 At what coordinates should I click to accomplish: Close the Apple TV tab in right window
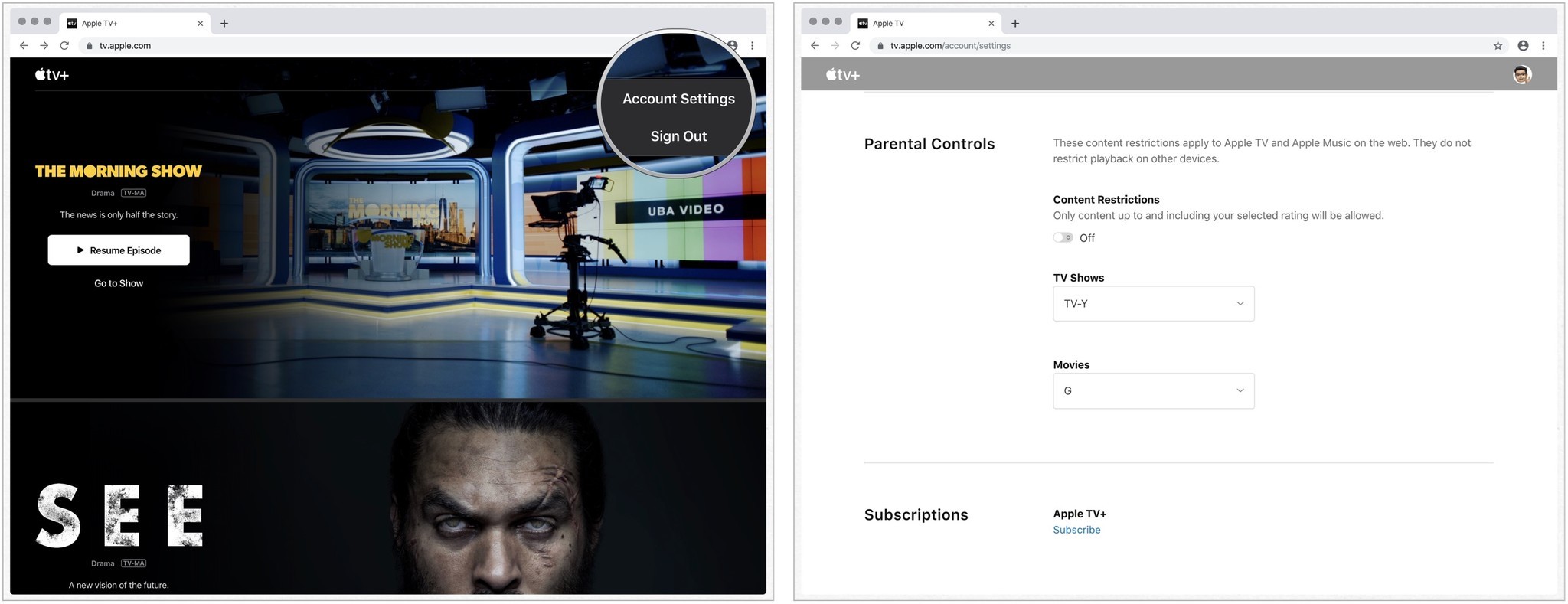pyautogui.click(x=991, y=23)
